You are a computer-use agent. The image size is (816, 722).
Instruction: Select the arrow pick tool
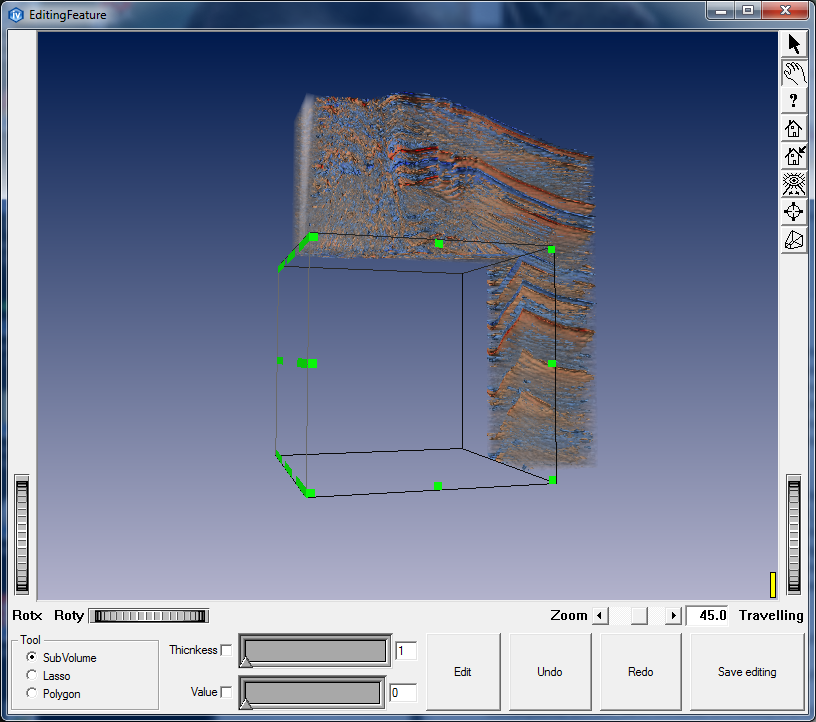tap(794, 44)
